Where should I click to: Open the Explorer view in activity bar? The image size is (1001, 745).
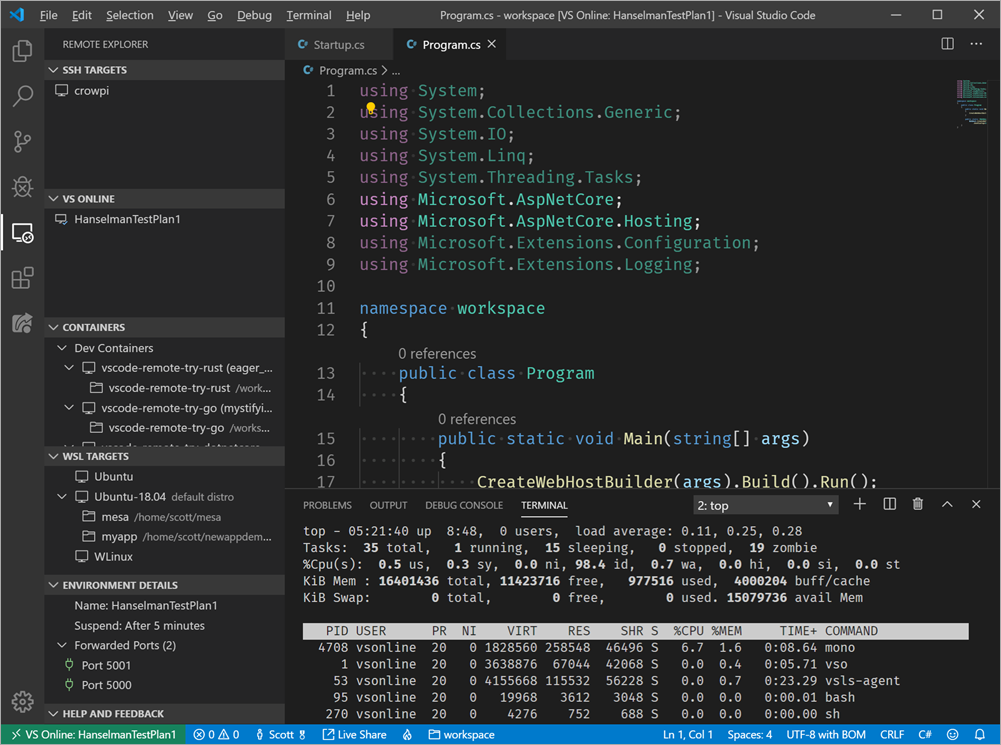(22, 50)
